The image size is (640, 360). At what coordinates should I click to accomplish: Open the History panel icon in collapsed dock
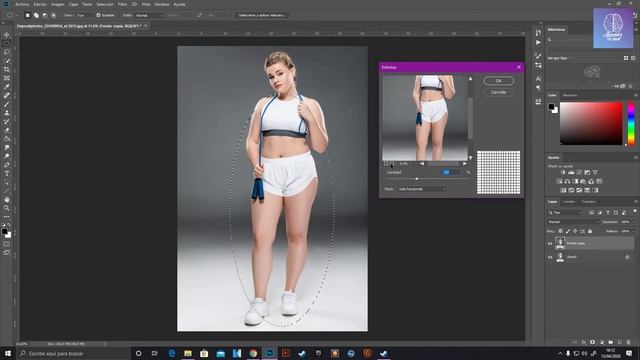[x=538, y=33]
